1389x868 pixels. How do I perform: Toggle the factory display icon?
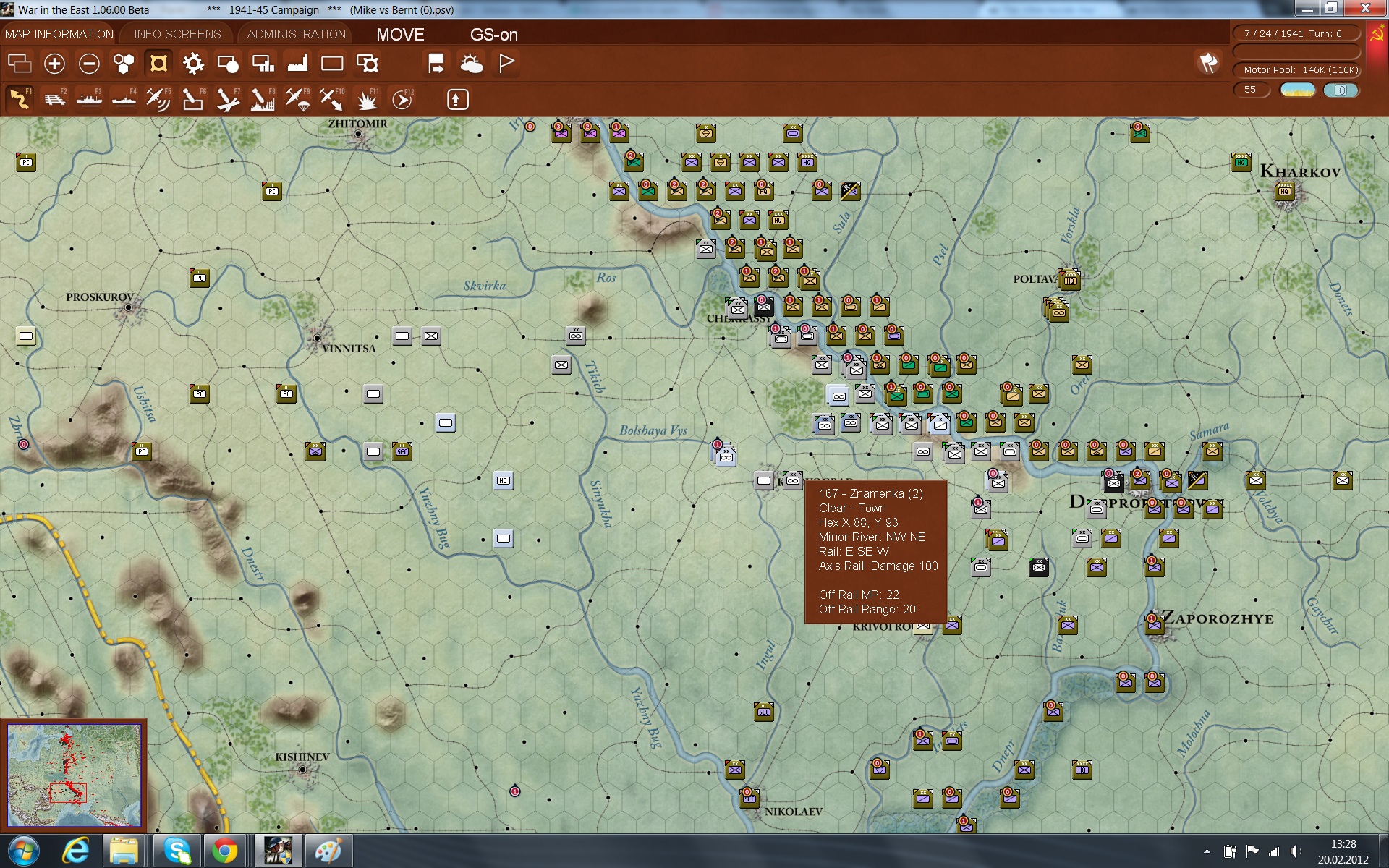point(297,64)
